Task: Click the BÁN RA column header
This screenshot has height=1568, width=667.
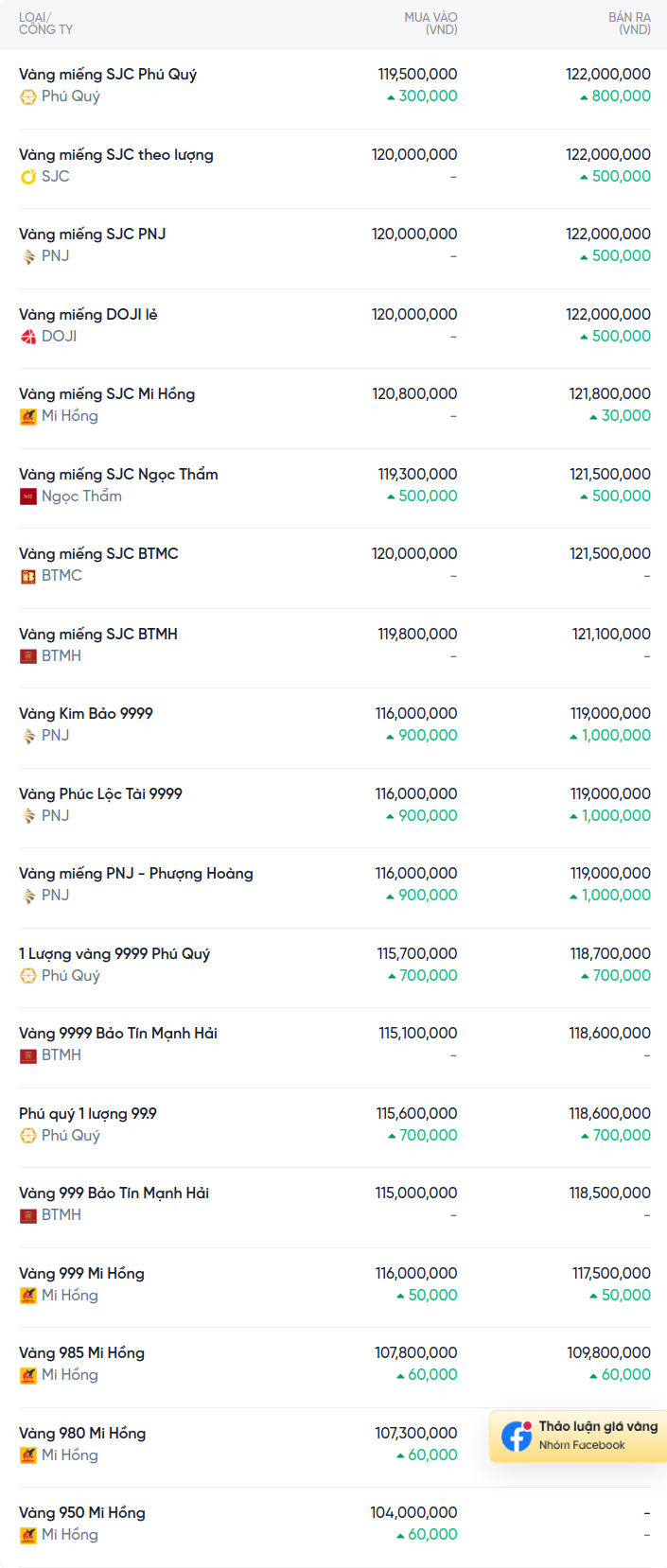Action: coord(629,24)
